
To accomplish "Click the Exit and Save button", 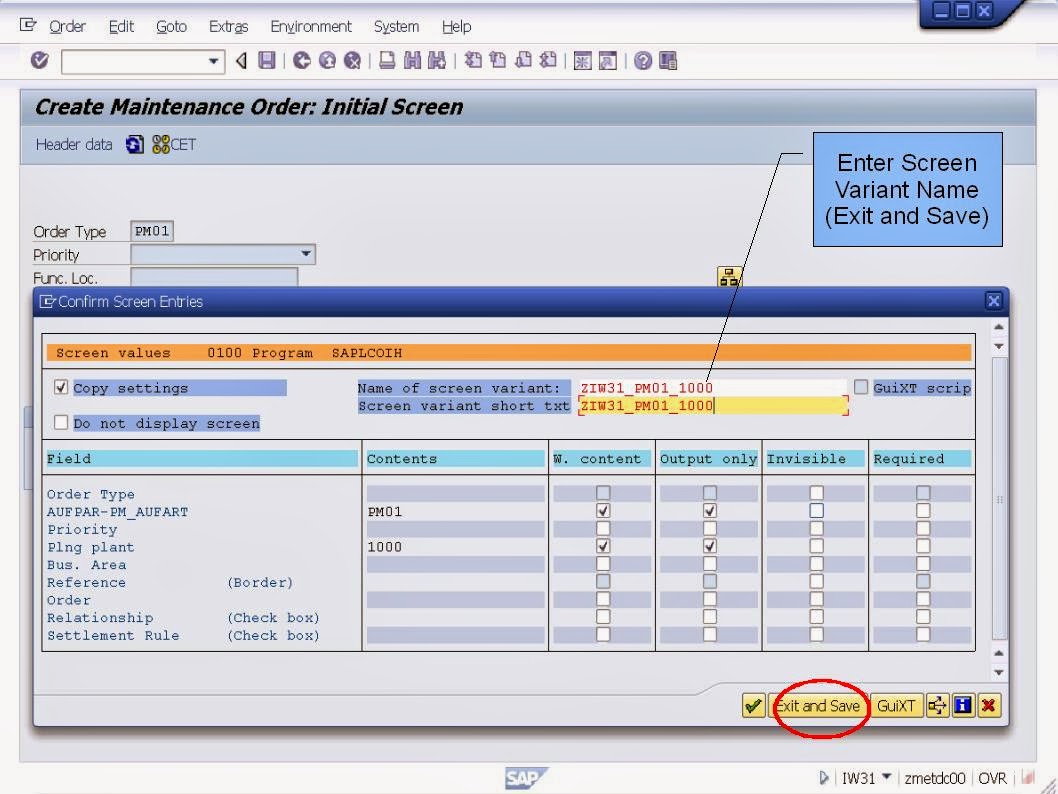I will 819,706.
